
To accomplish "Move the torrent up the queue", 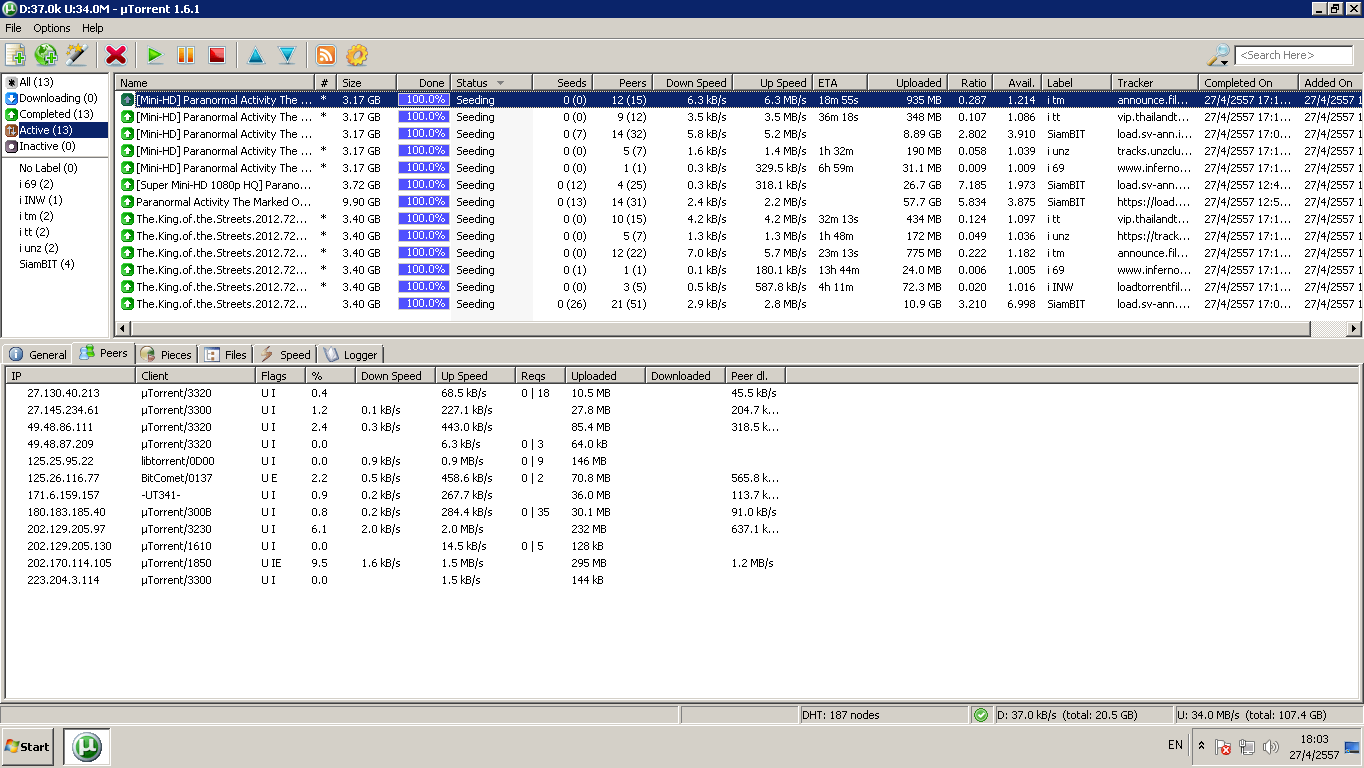I will pyautogui.click(x=256, y=55).
